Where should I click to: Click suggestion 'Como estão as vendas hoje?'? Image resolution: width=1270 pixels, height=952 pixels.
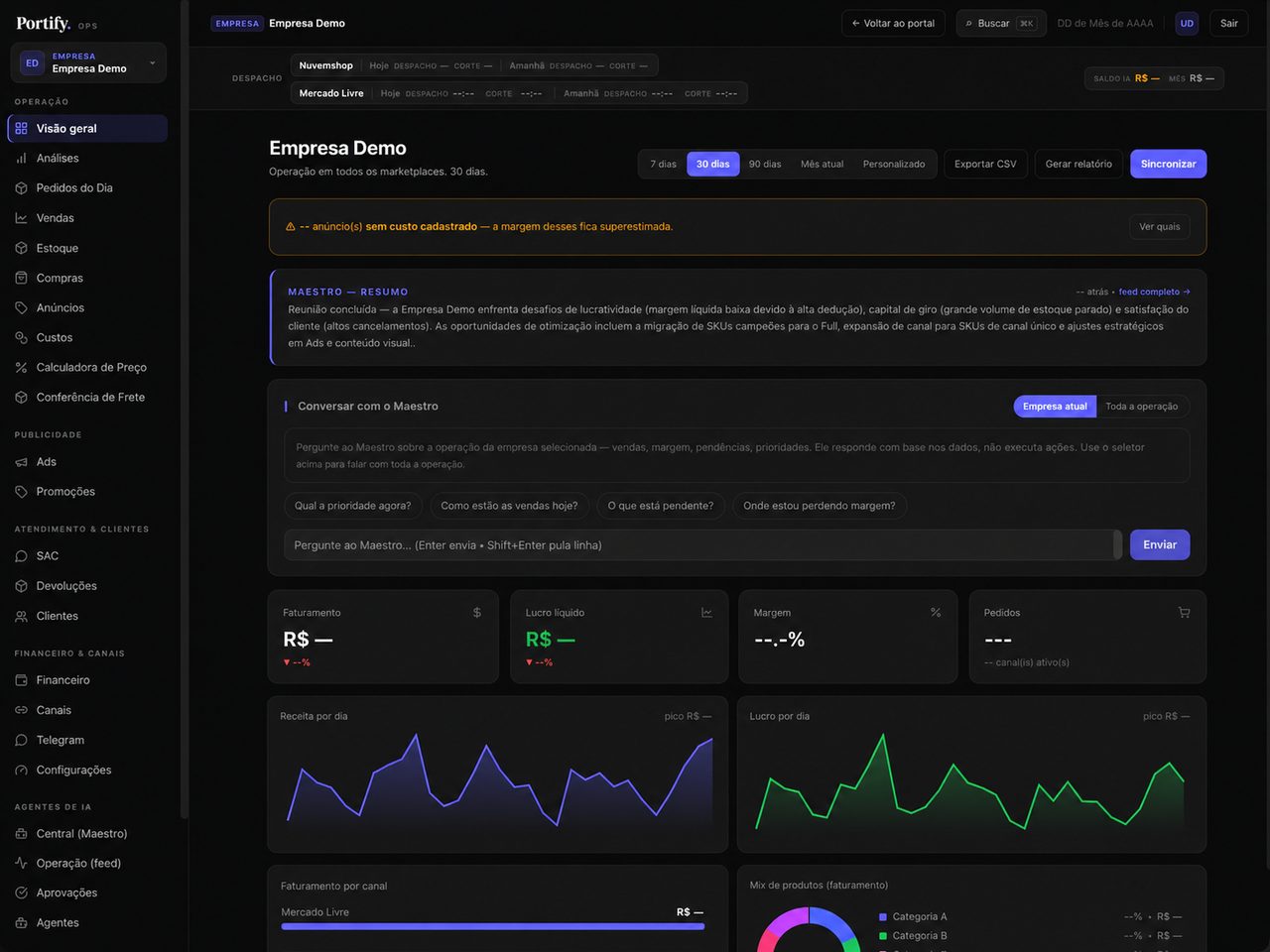510,506
